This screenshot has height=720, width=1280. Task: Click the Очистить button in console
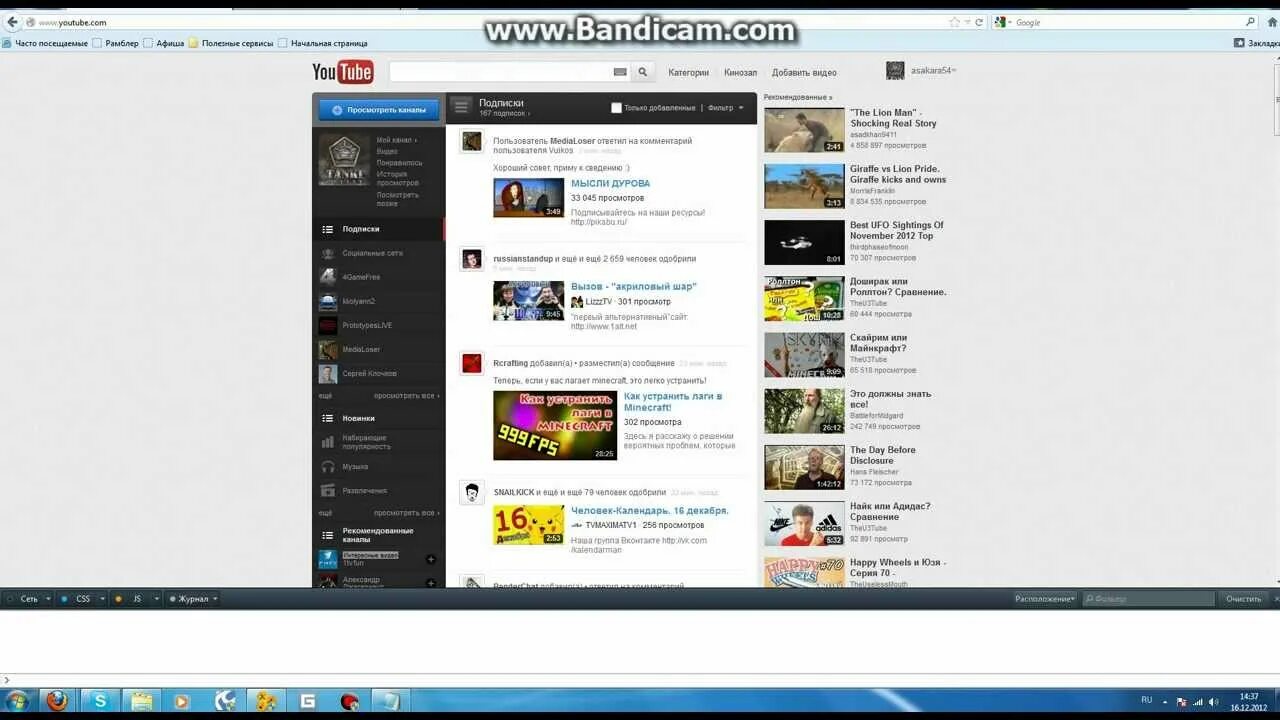1244,599
